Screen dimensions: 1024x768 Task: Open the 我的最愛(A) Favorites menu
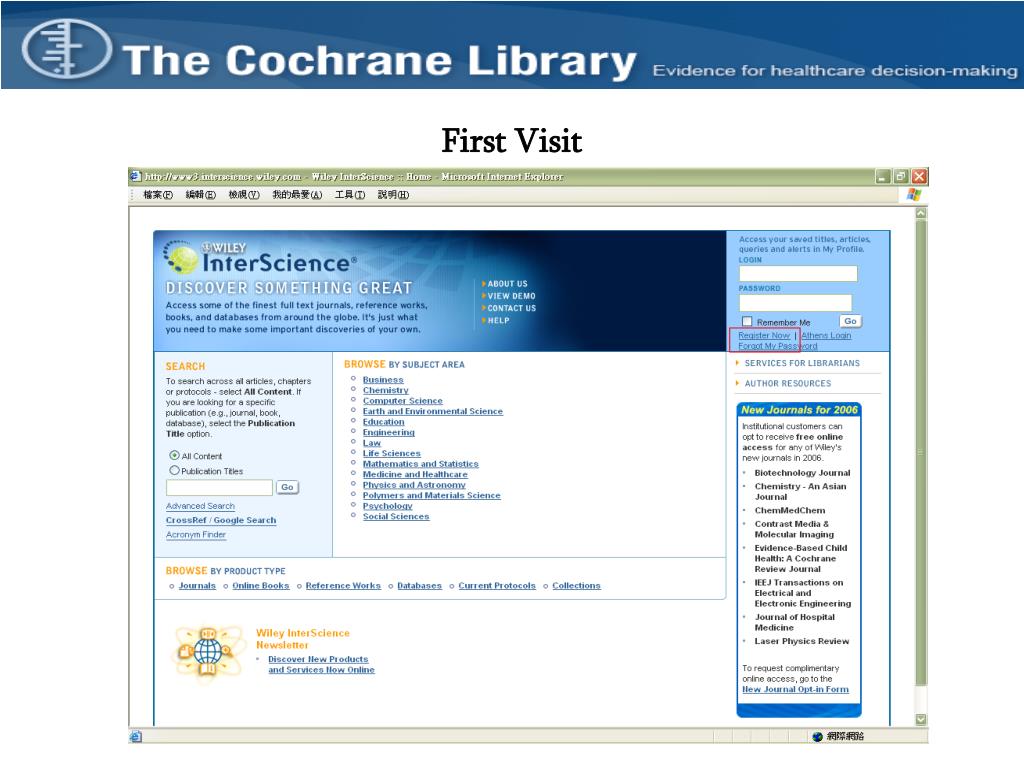point(297,195)
